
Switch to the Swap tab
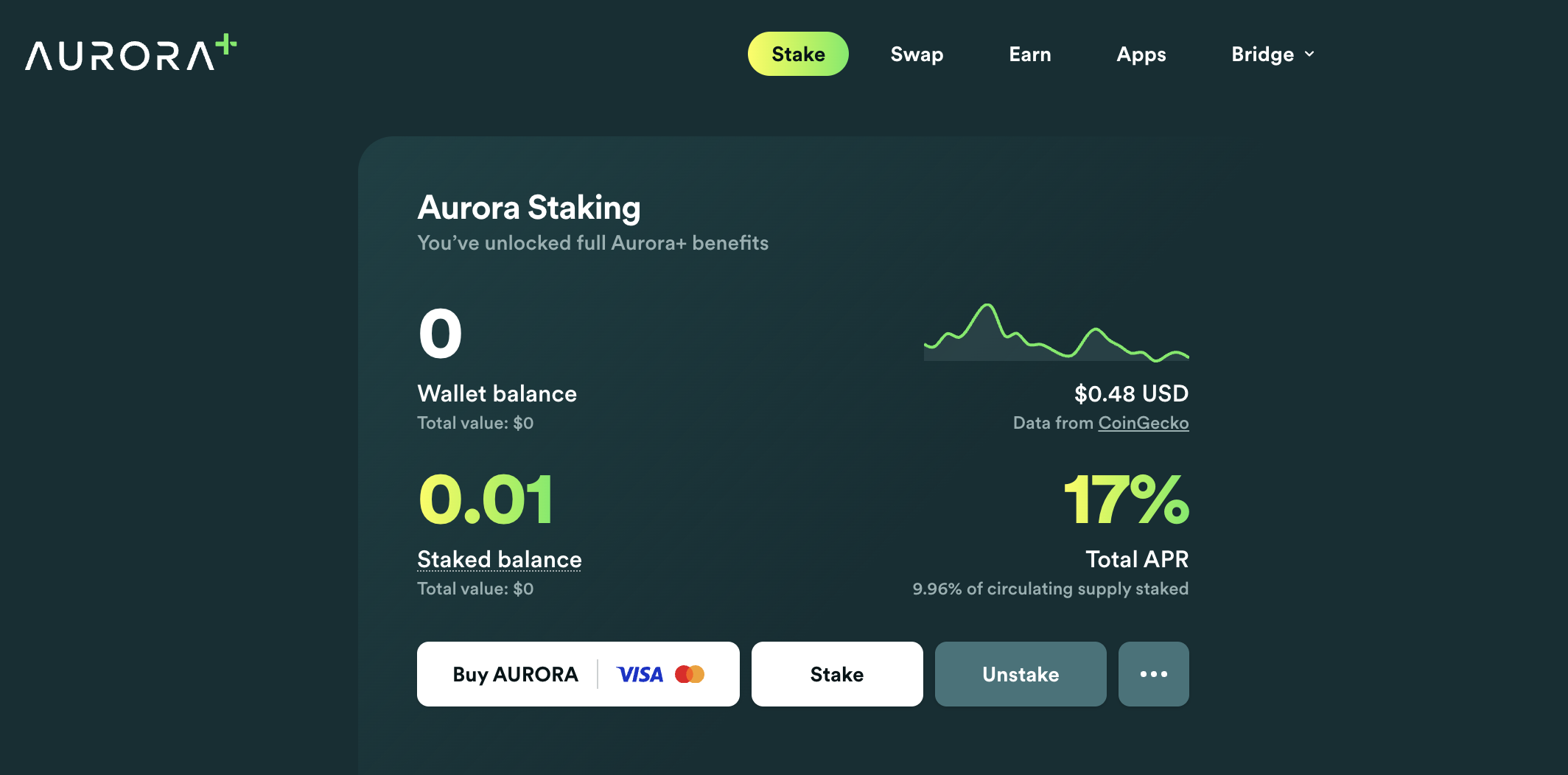tap(916, 54)
